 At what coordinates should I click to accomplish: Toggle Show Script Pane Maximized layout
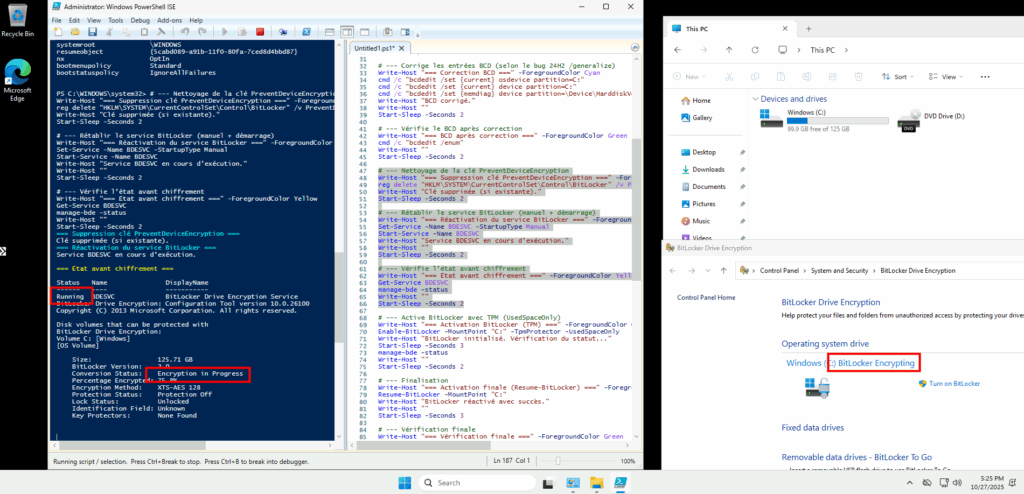click(x=364, y=32)
